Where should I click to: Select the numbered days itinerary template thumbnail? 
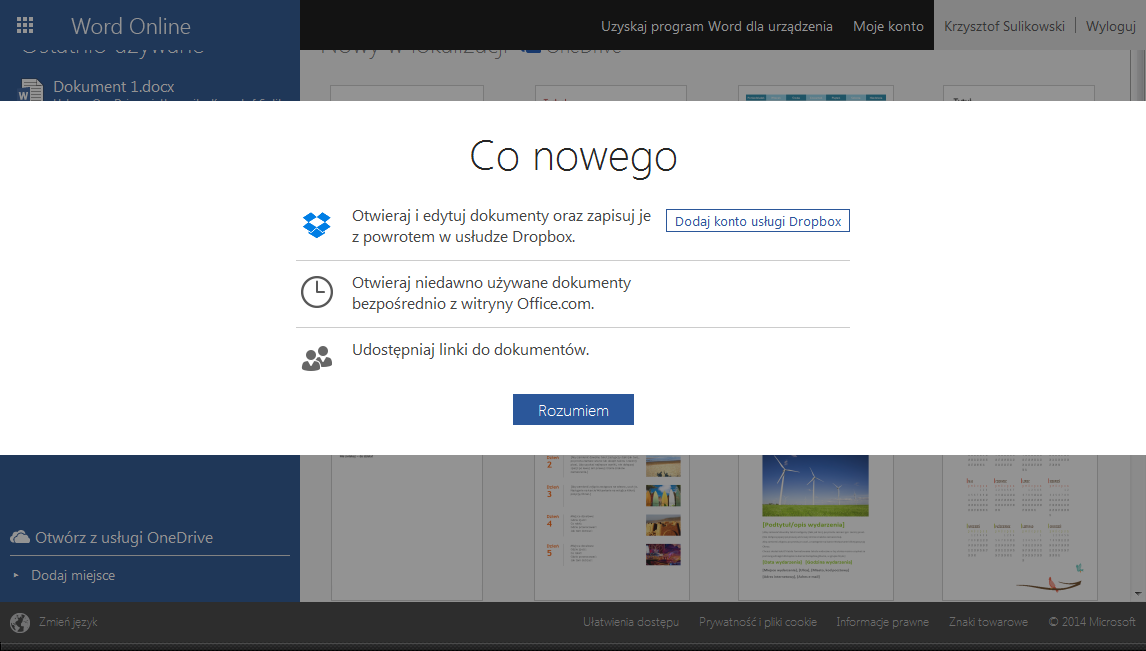click(611, 527)
